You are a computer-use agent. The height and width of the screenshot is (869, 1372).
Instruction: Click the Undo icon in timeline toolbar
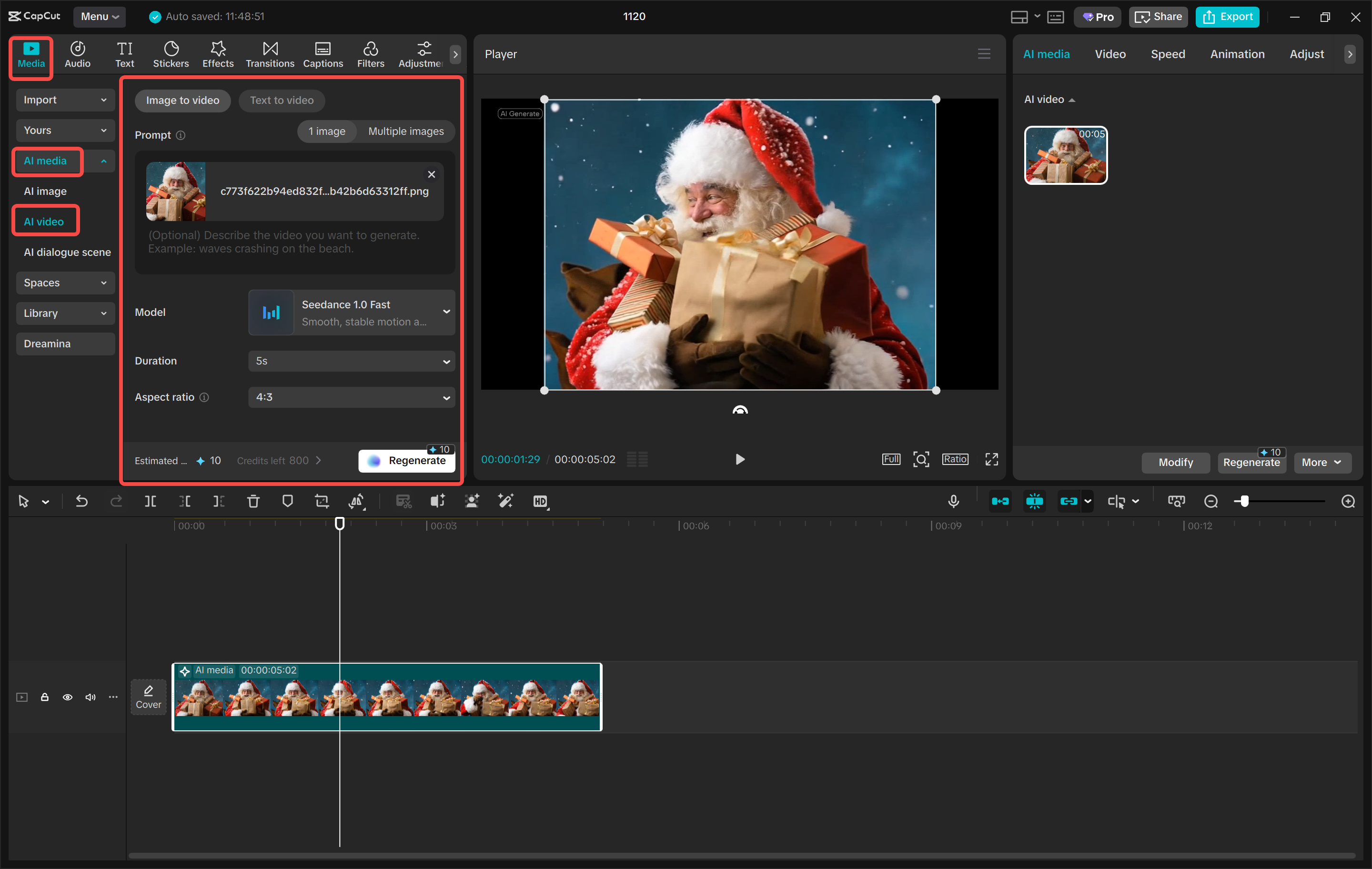coord(82,502)
